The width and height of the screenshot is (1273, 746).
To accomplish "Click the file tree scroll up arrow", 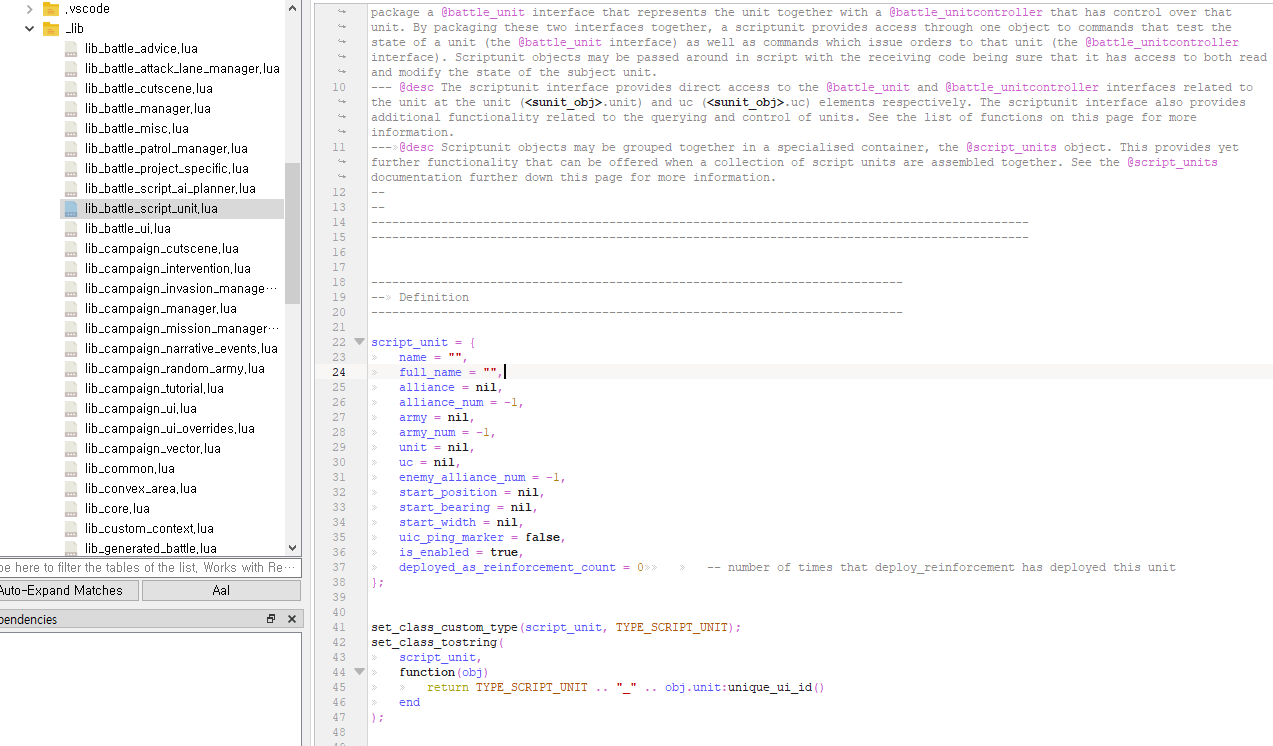I will [292, 8].
